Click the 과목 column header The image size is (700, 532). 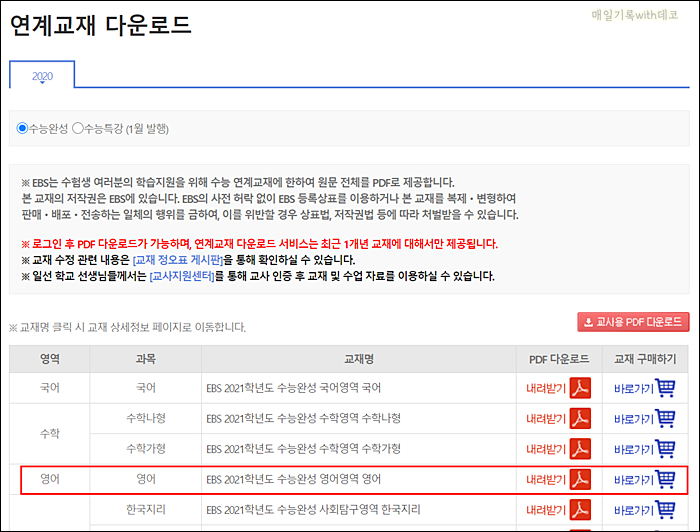pyautogui.click(x=146, y=359)
